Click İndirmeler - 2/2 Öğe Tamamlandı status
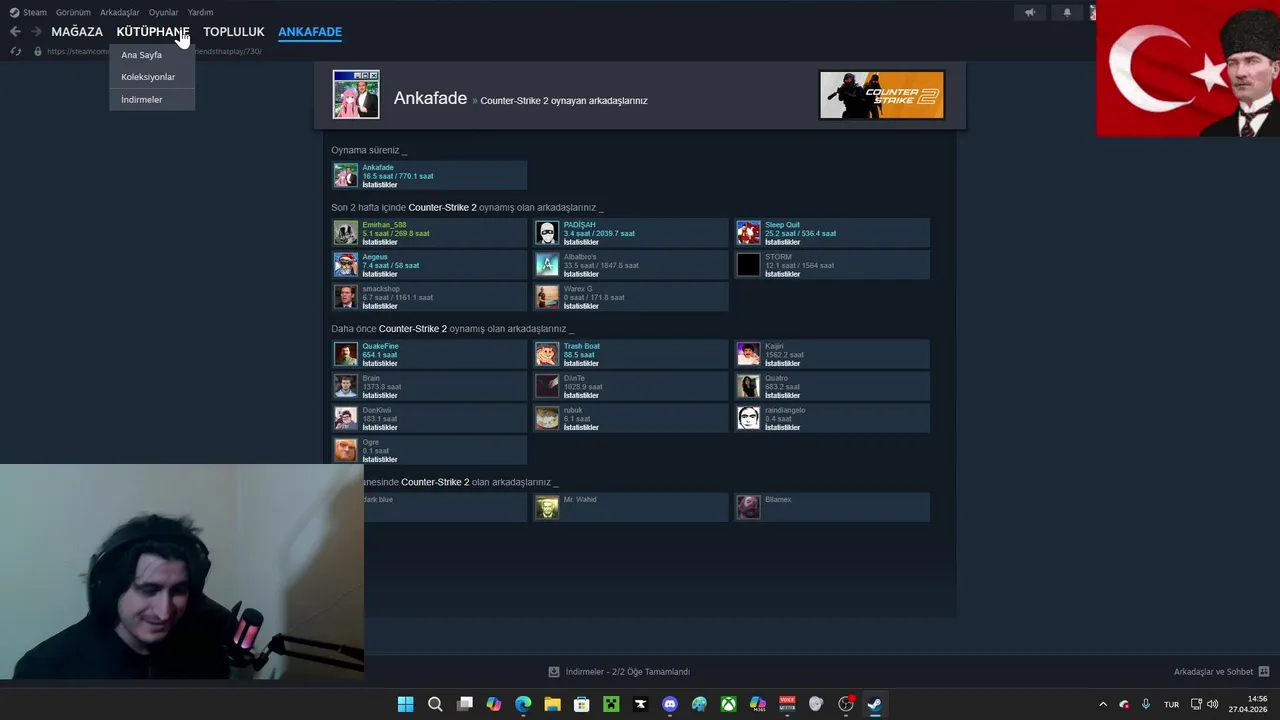Screen dimensions: 1280x720 (627, 672)
